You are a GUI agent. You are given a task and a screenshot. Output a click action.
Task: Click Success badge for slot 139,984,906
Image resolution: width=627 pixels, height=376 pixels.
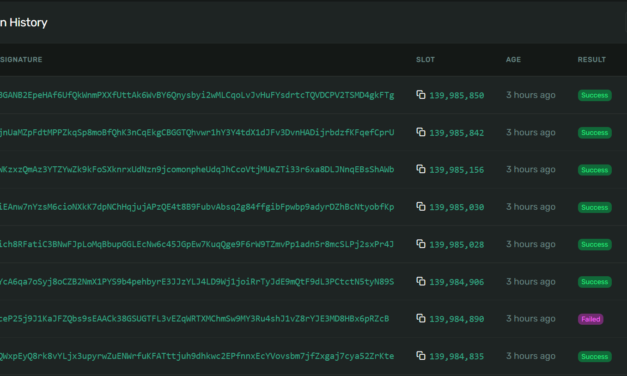pos(595,282)
